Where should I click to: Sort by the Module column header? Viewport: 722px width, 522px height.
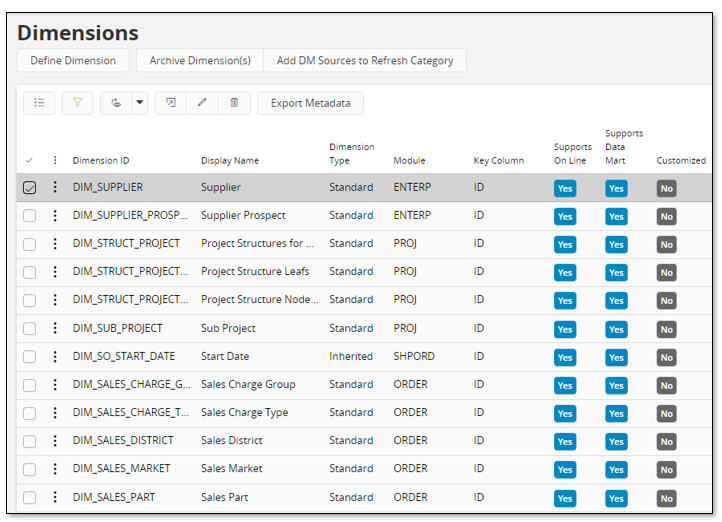pyautogui.click(x=409, y=160)
